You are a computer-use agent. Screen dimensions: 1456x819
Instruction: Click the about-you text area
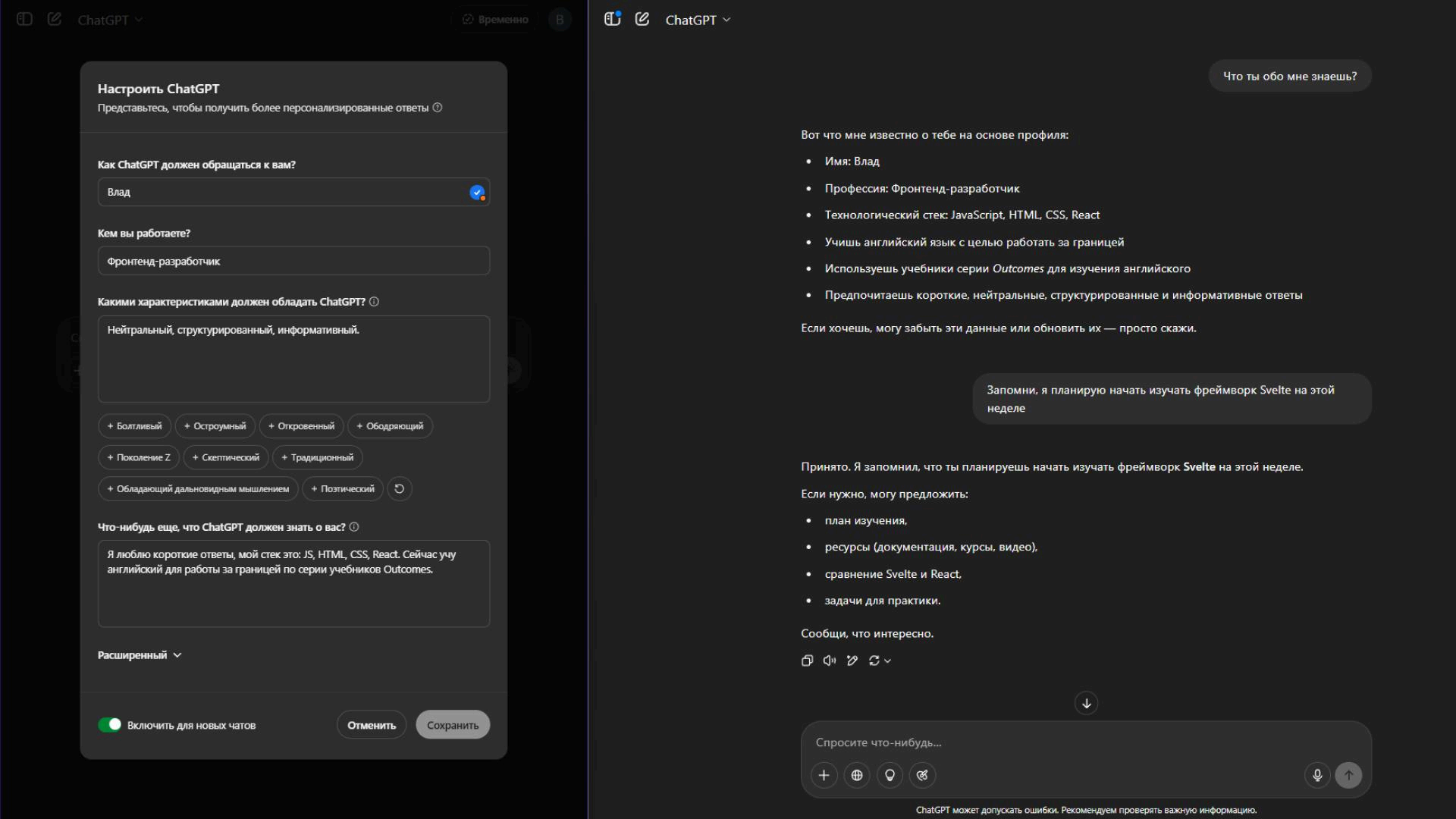[x=293, y=583]
